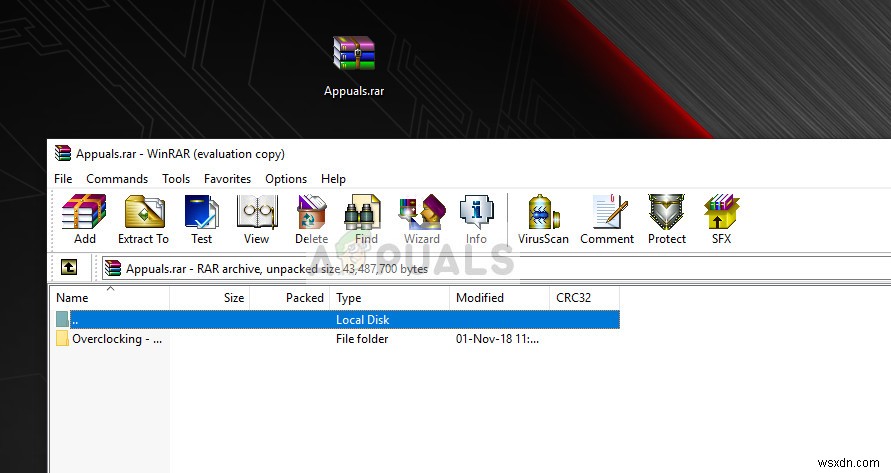Go up one level arrow button
The image size is (891, 473).
pyautogui.click(x=69, y=267)
